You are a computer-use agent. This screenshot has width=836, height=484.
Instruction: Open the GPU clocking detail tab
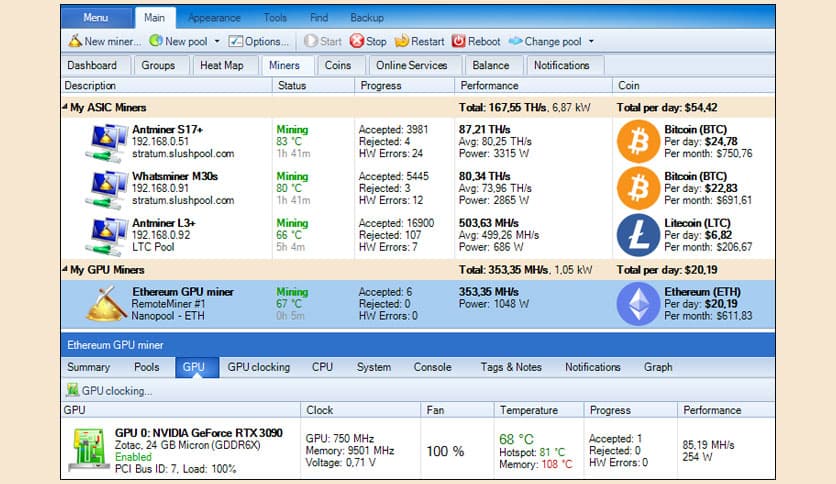[259, 367]
